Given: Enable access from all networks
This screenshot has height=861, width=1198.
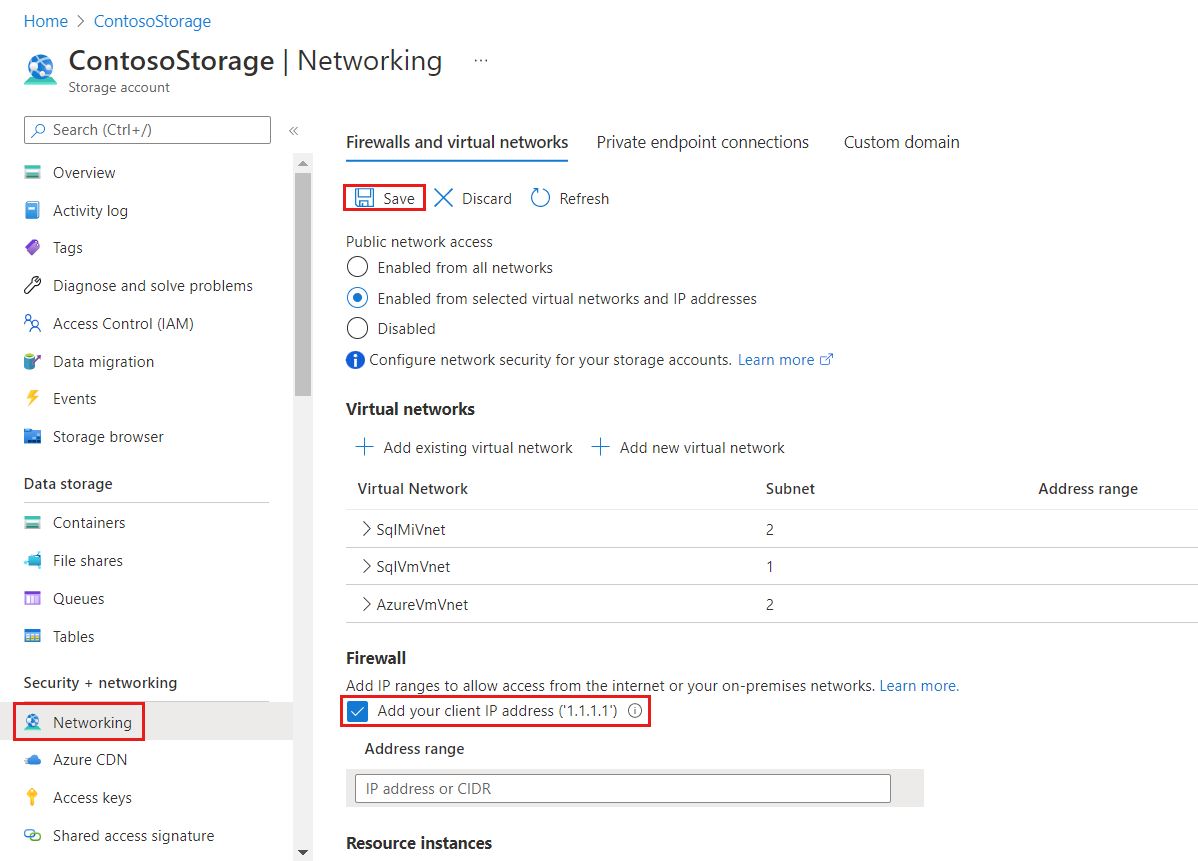Looking at the screenshot, I should tap(357, 267).
